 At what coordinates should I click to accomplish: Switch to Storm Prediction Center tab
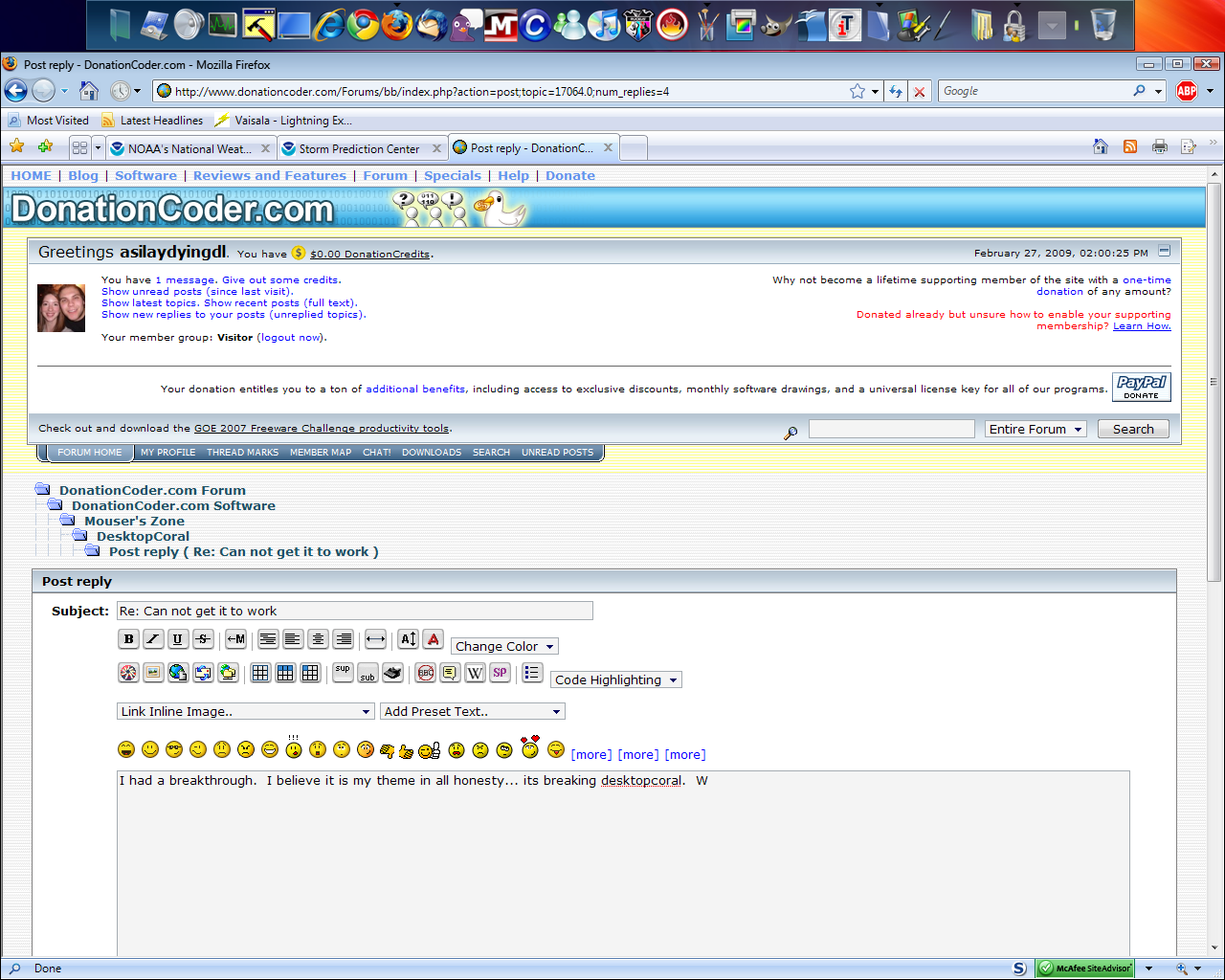(359, 148)
